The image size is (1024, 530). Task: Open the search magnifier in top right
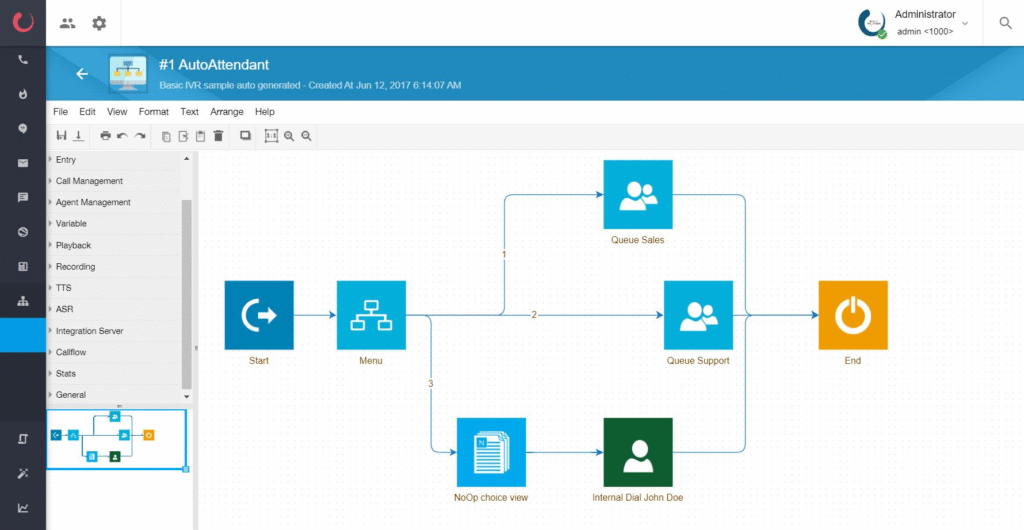coord(1005,23)
